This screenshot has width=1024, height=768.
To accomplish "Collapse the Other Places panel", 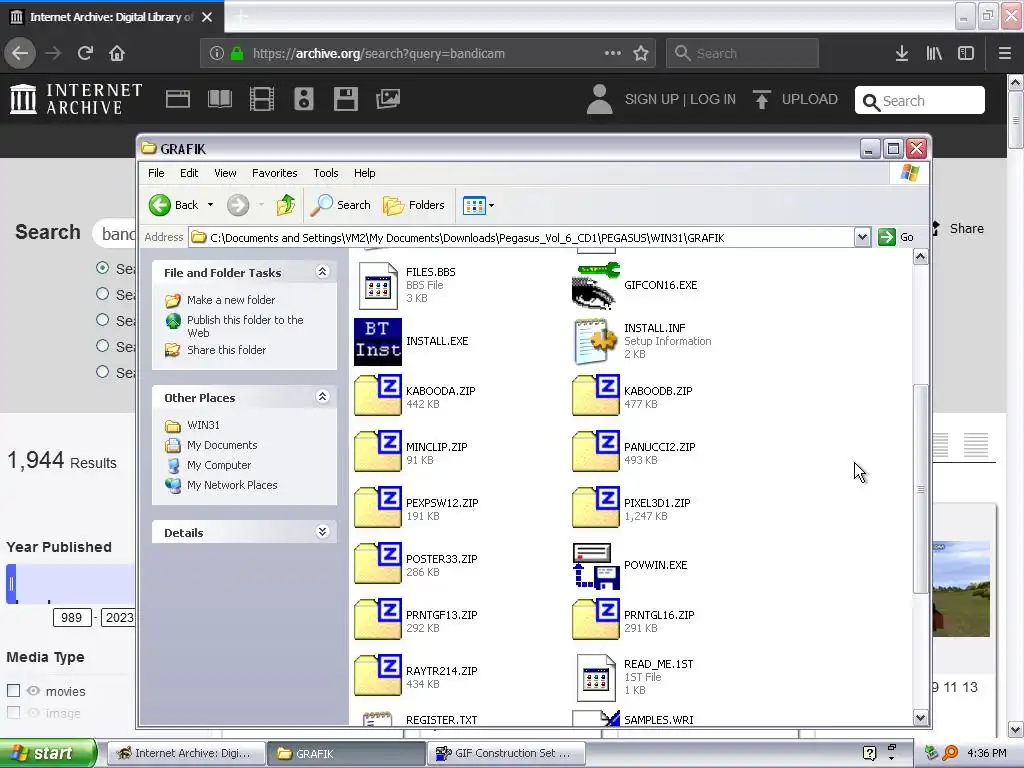I will 322,396.
